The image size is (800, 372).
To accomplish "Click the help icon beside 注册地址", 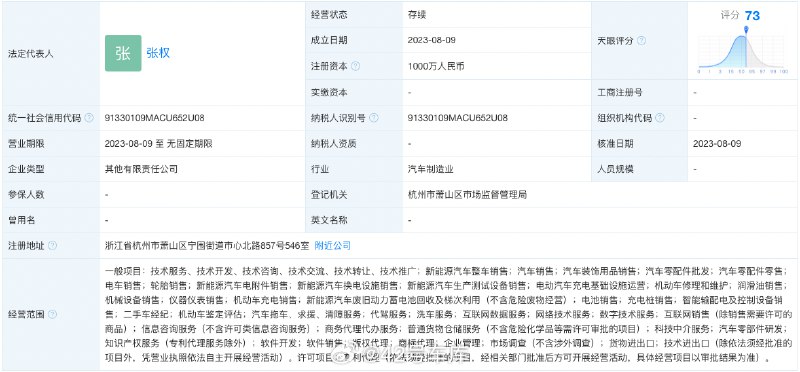I will tap(53, 245).
